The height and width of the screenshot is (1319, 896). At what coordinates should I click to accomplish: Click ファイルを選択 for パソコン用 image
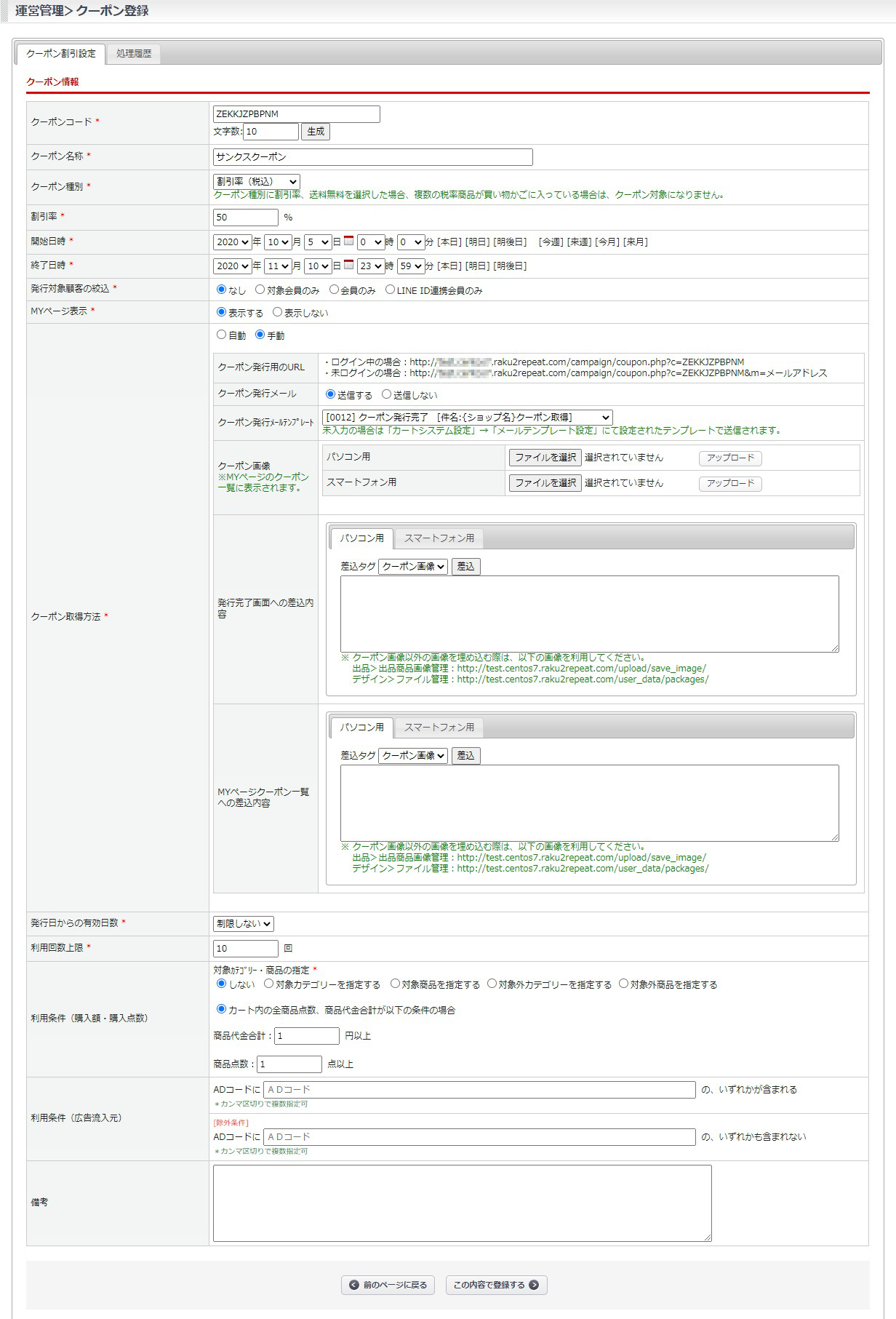(x=545, y=458)
